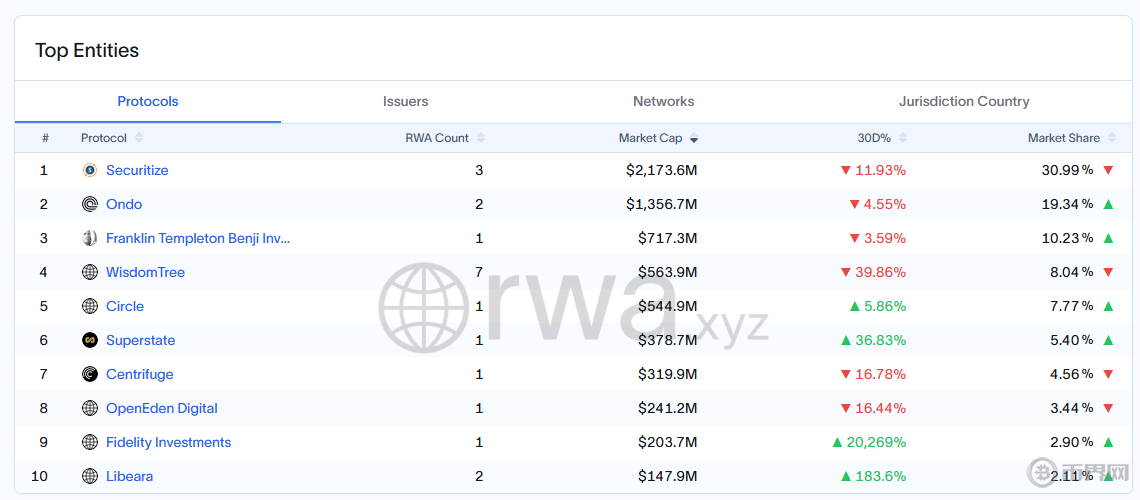Viewport: 1140px width, 500px height.
Task: Switch to the Issuers tab
Action: pyautogui.click(x=405, y=101)
